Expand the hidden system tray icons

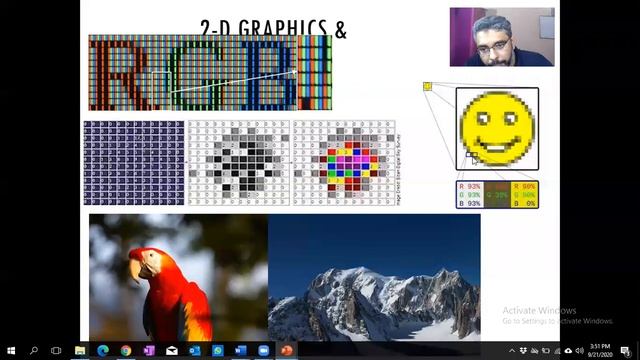(x=512, y=351)
